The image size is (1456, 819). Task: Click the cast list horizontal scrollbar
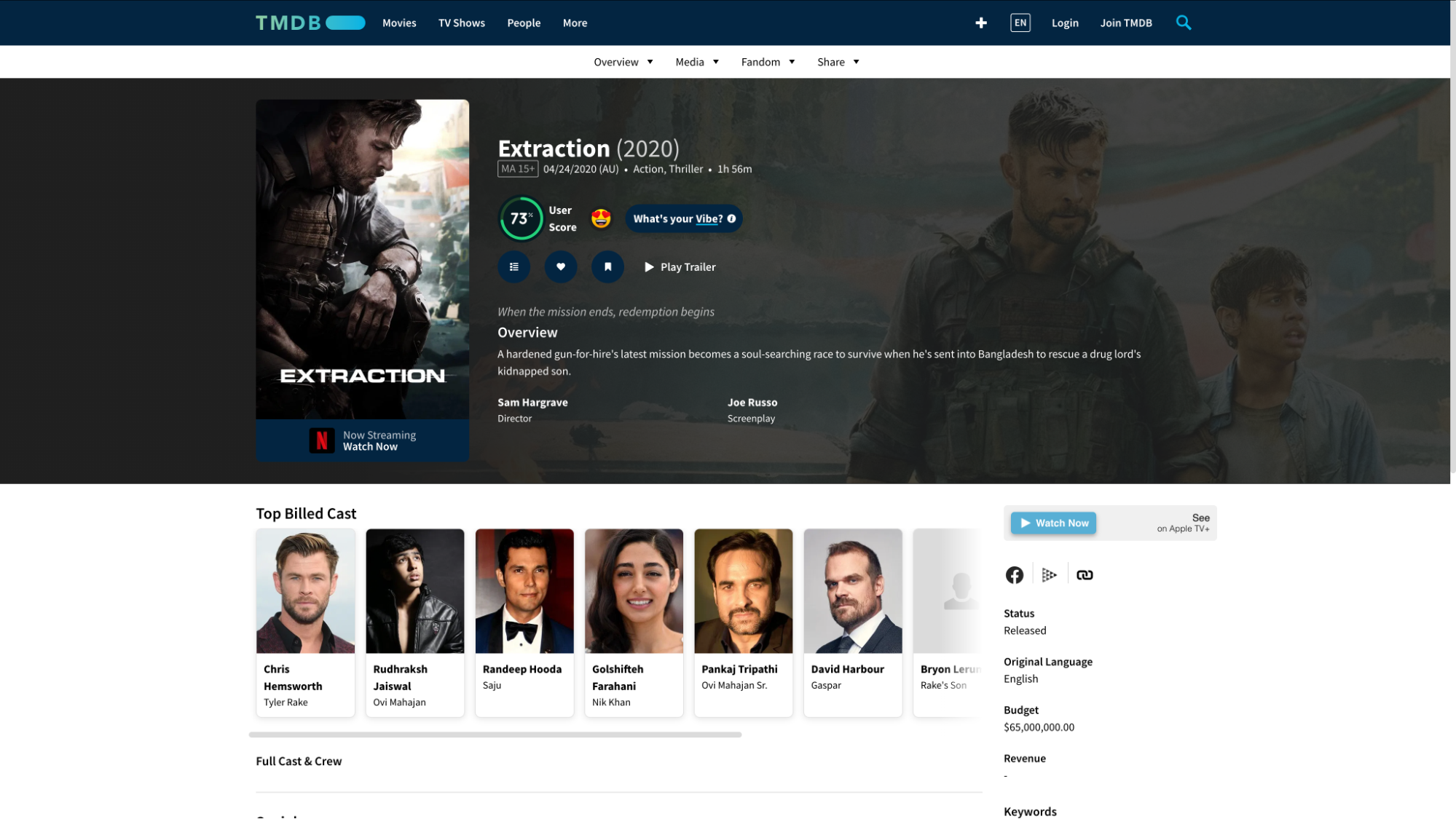pos(495,735)
